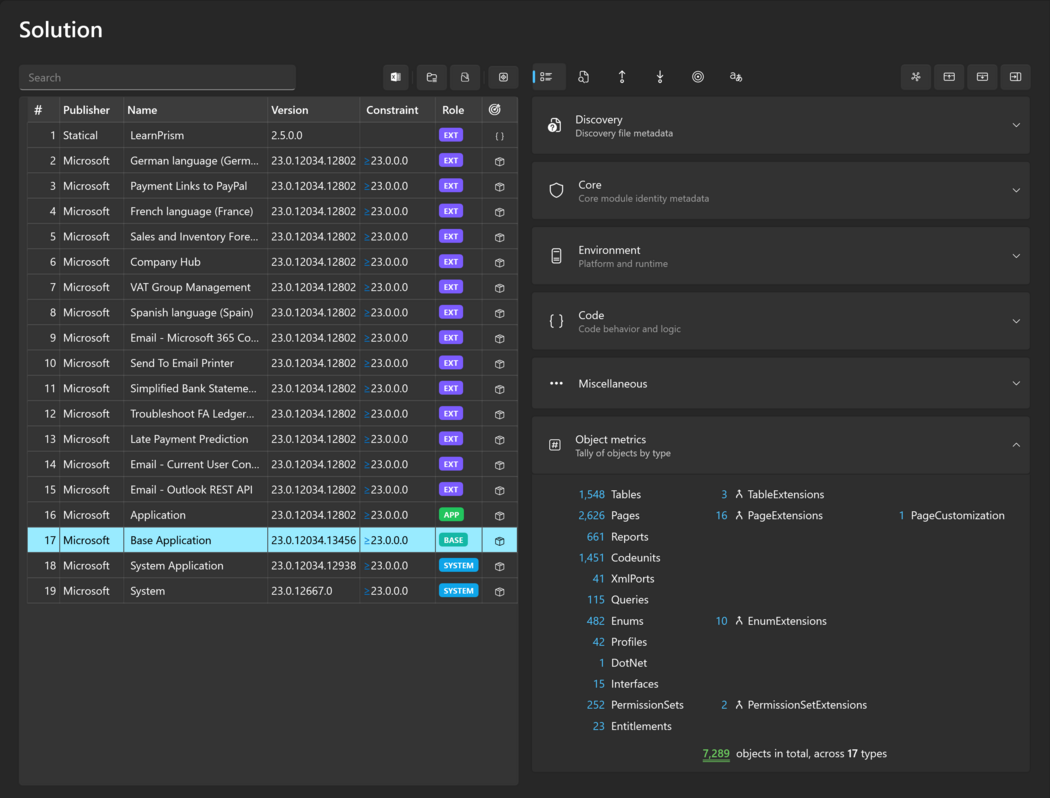Click the 7,289 total objects link

(716, 754)
